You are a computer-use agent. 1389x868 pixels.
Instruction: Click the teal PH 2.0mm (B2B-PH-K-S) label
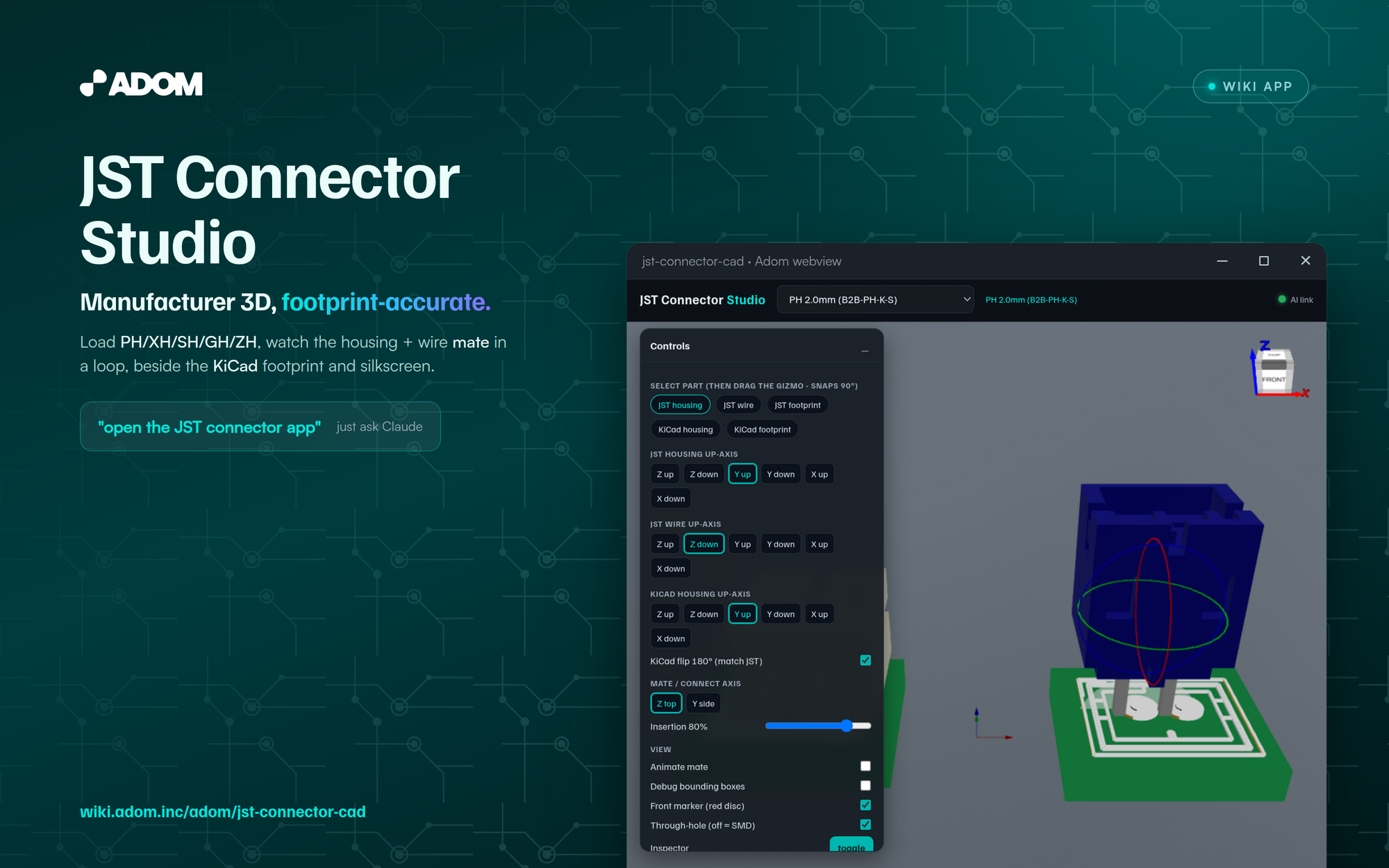coord(1031,299)
